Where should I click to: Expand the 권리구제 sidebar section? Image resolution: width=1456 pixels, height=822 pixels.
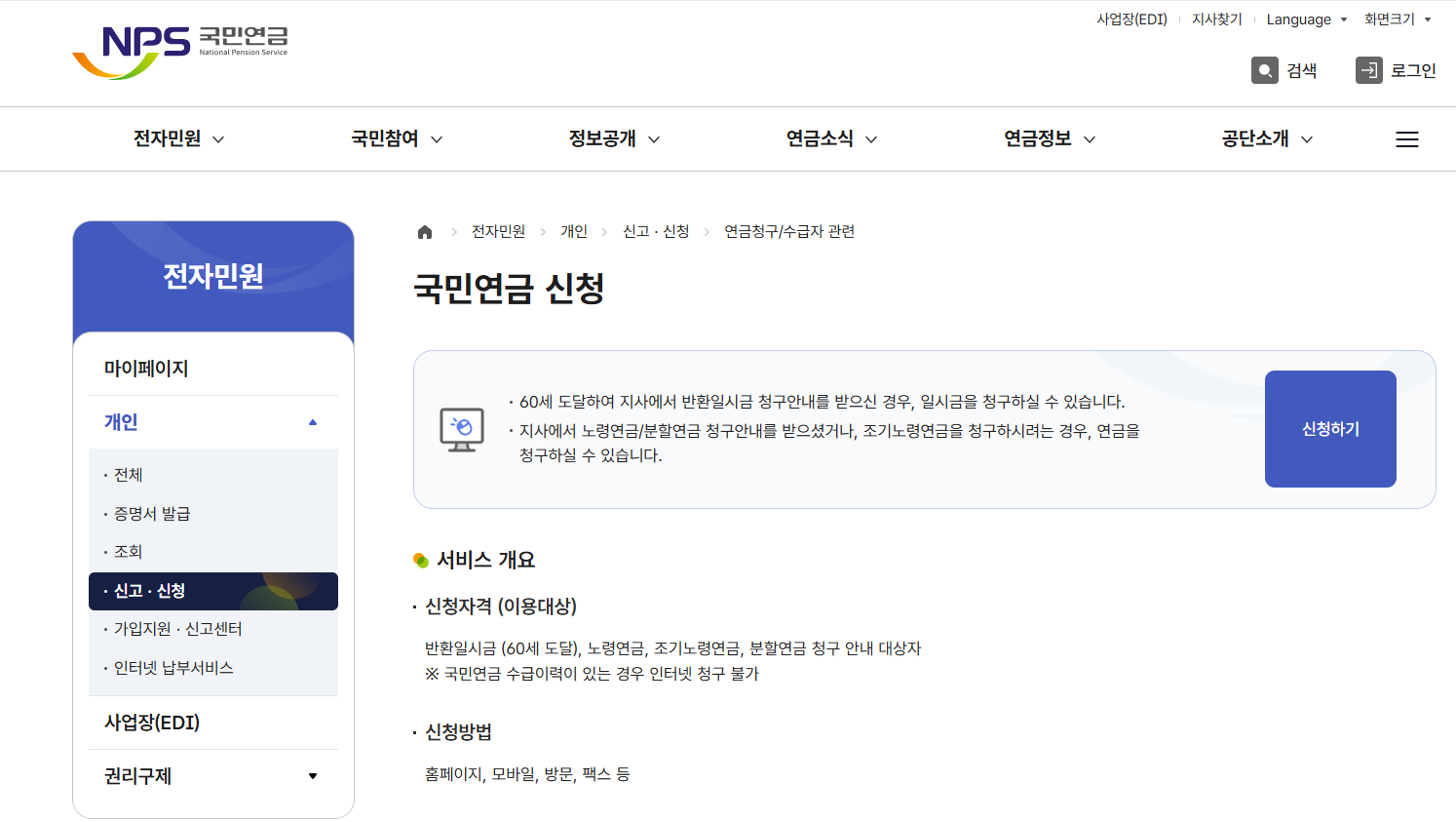(313, 775)
